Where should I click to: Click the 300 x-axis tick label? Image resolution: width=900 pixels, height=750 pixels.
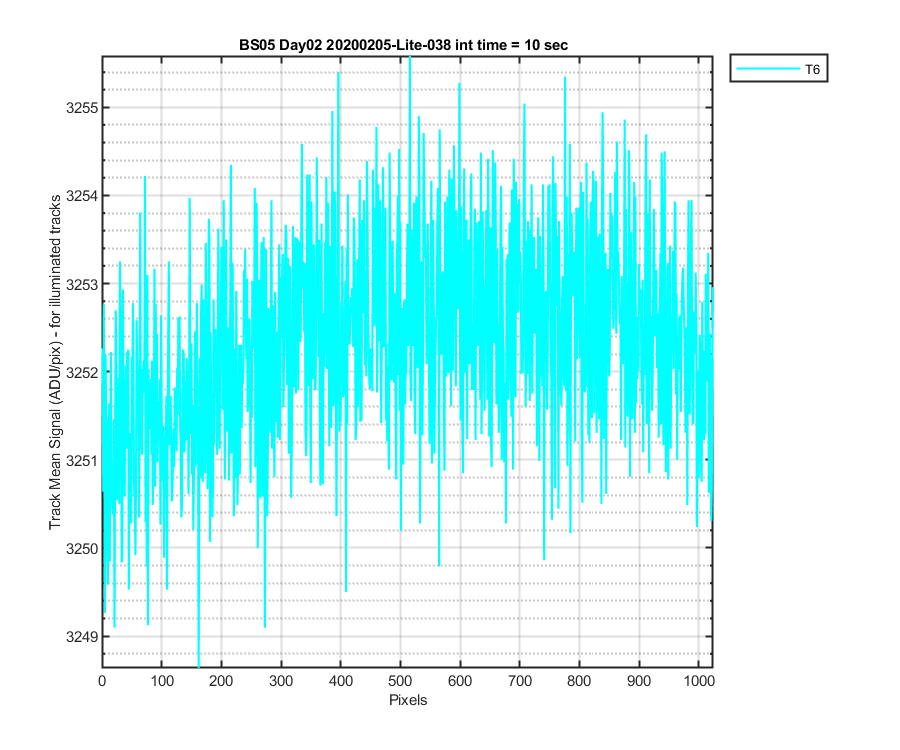(281, 681)
